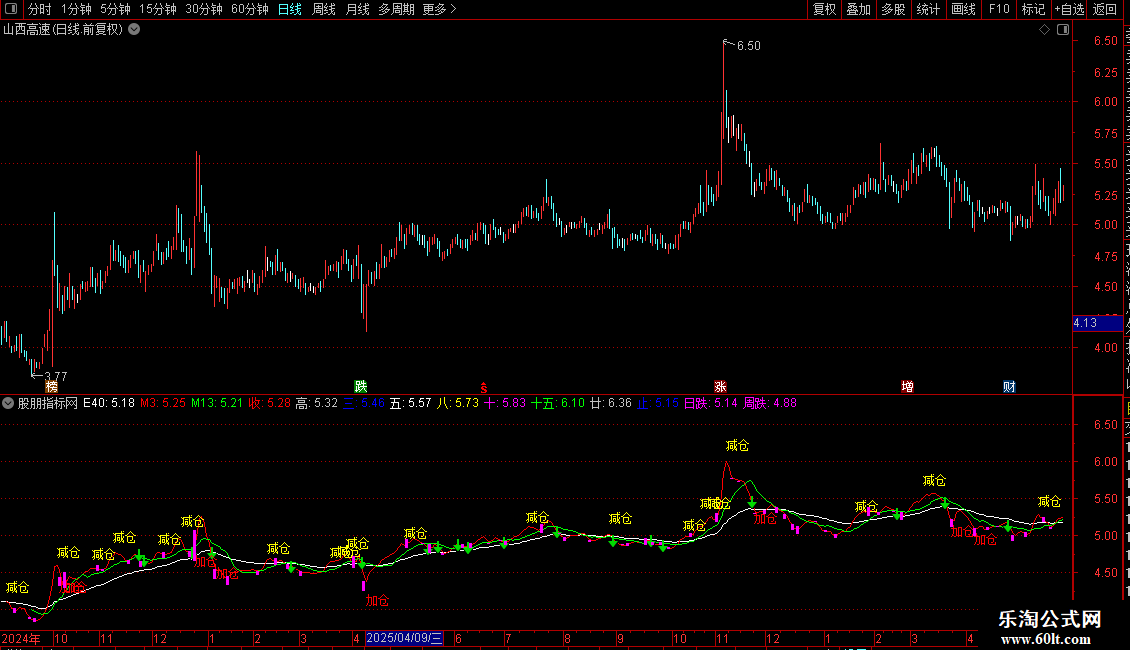Add stock via +自选 button
Screen dimensions: 1130x650
click(1069, 9)
